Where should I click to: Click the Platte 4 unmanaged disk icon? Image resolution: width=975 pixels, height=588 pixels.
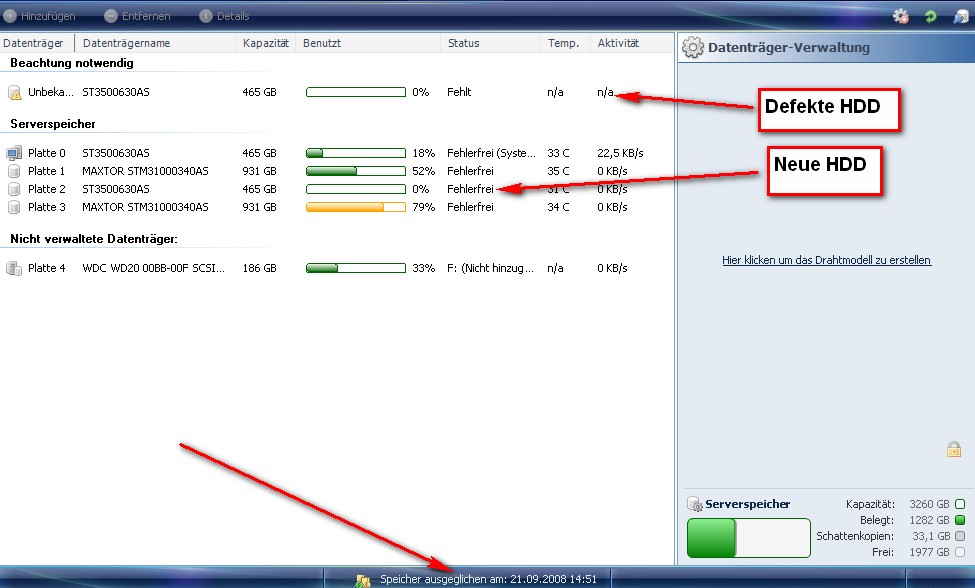(x=14, y=269)
